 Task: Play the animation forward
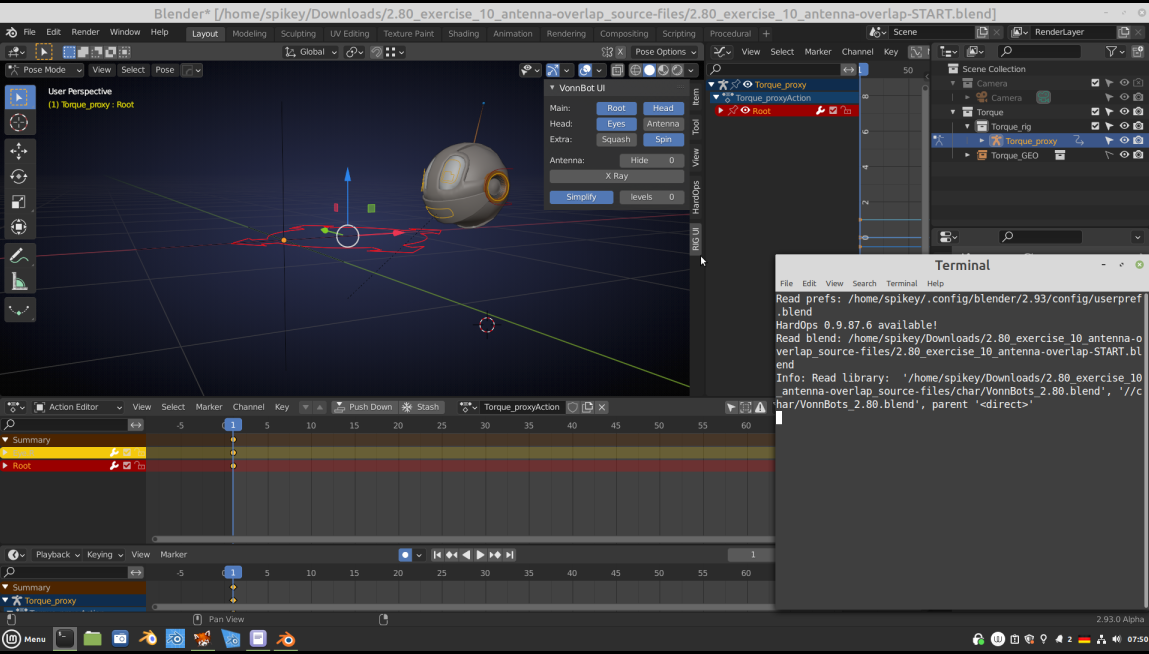[x=480, y=555]
